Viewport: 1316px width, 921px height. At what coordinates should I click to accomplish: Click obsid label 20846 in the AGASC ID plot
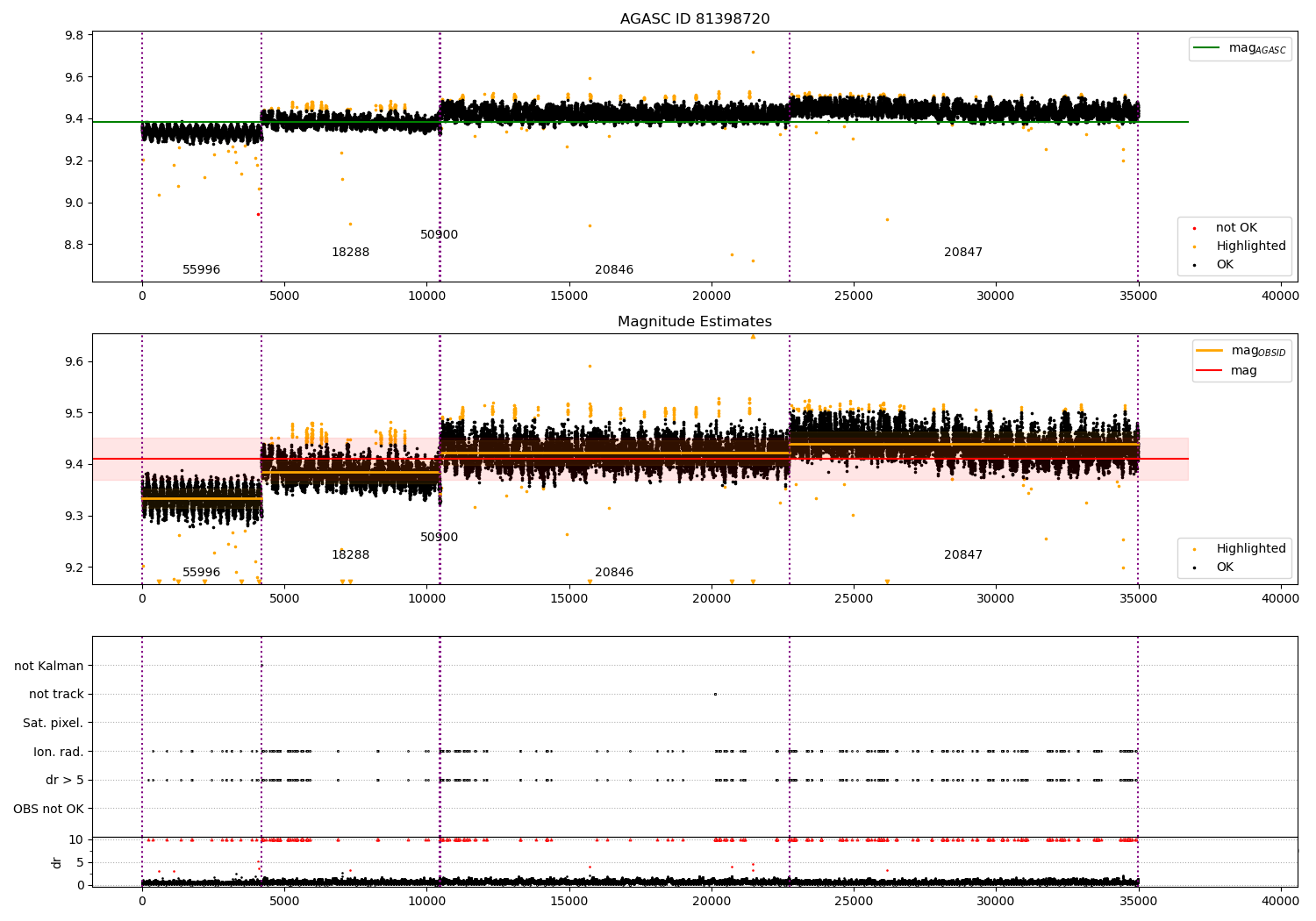pyautogui.click(x=614, y=270)
